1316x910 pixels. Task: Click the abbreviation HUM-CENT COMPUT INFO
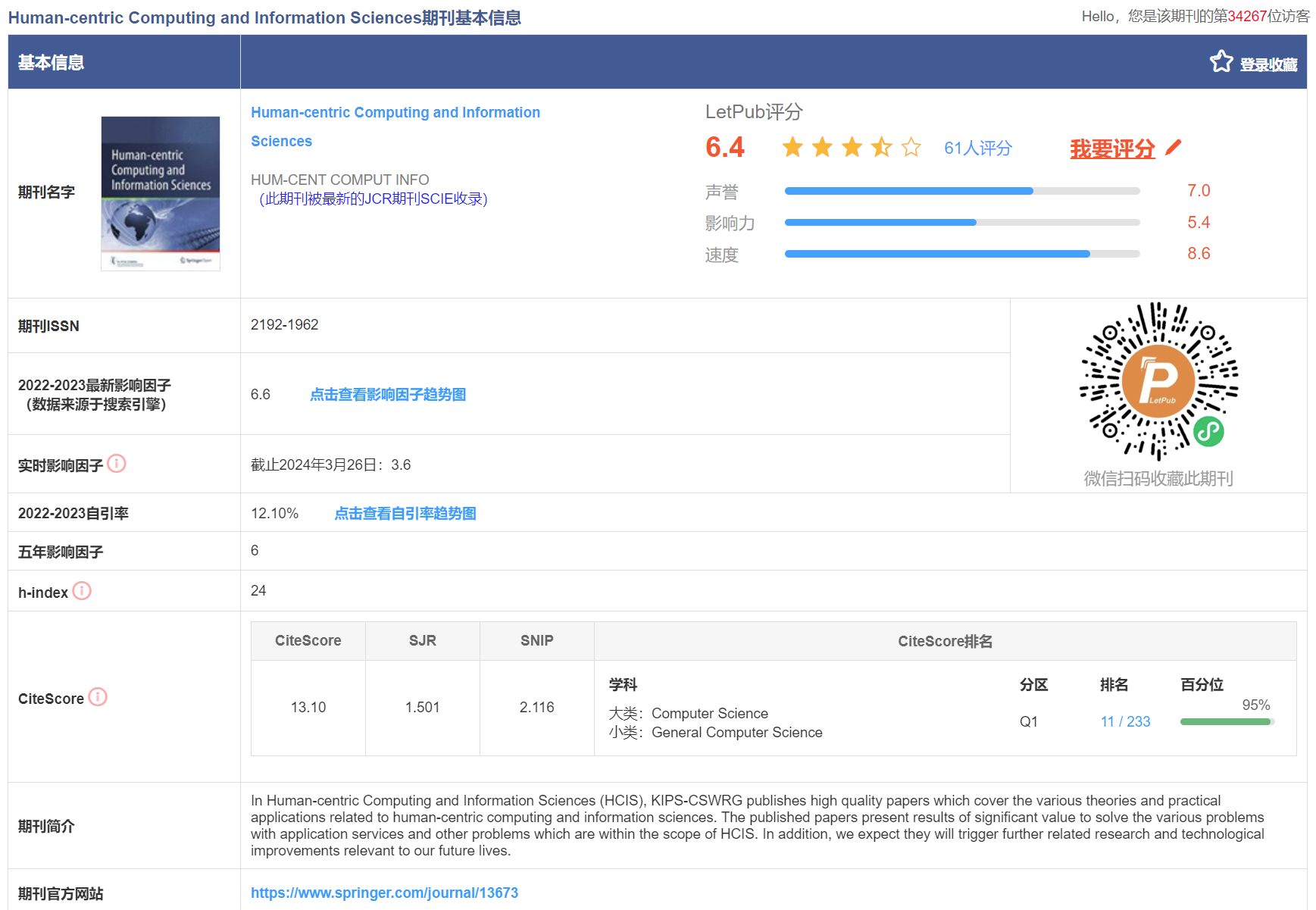(x=339, y=180)
